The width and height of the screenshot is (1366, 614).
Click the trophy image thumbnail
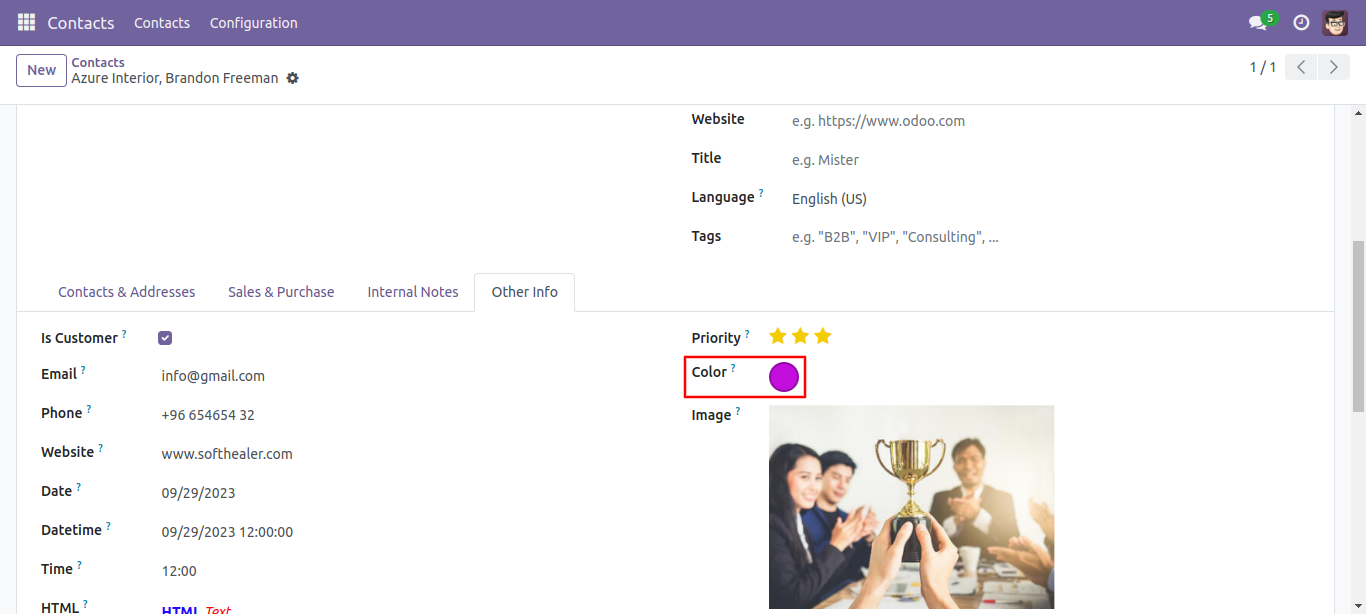coord(911,507)
